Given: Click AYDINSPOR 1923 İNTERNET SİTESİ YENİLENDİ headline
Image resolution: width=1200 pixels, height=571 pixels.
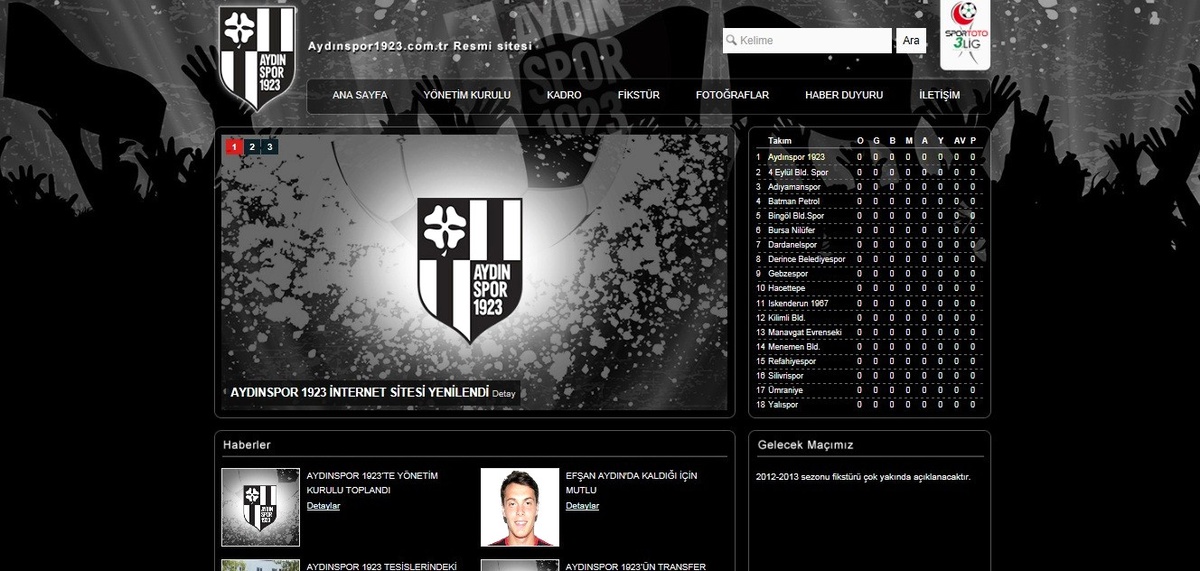Looking at the screenshot, I should click(x=359, y=393).
